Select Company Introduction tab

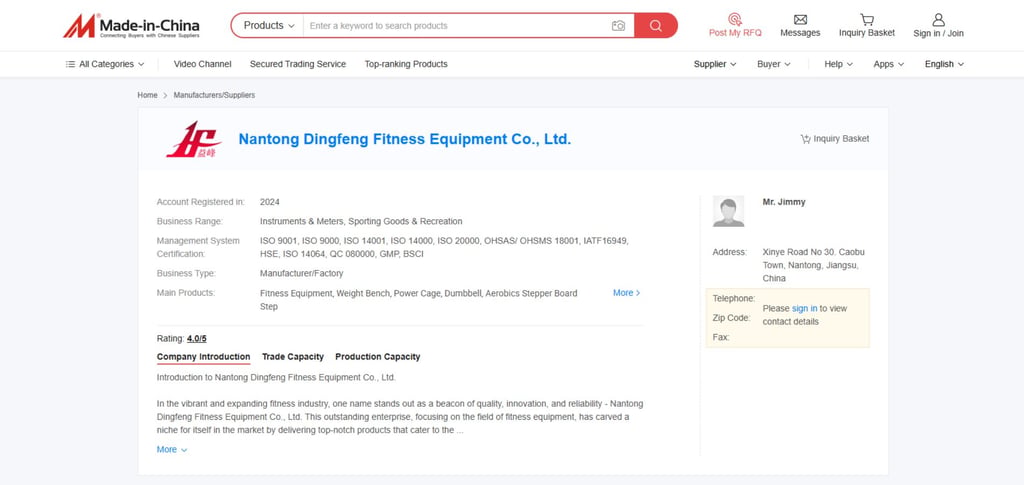click(203, 357)
